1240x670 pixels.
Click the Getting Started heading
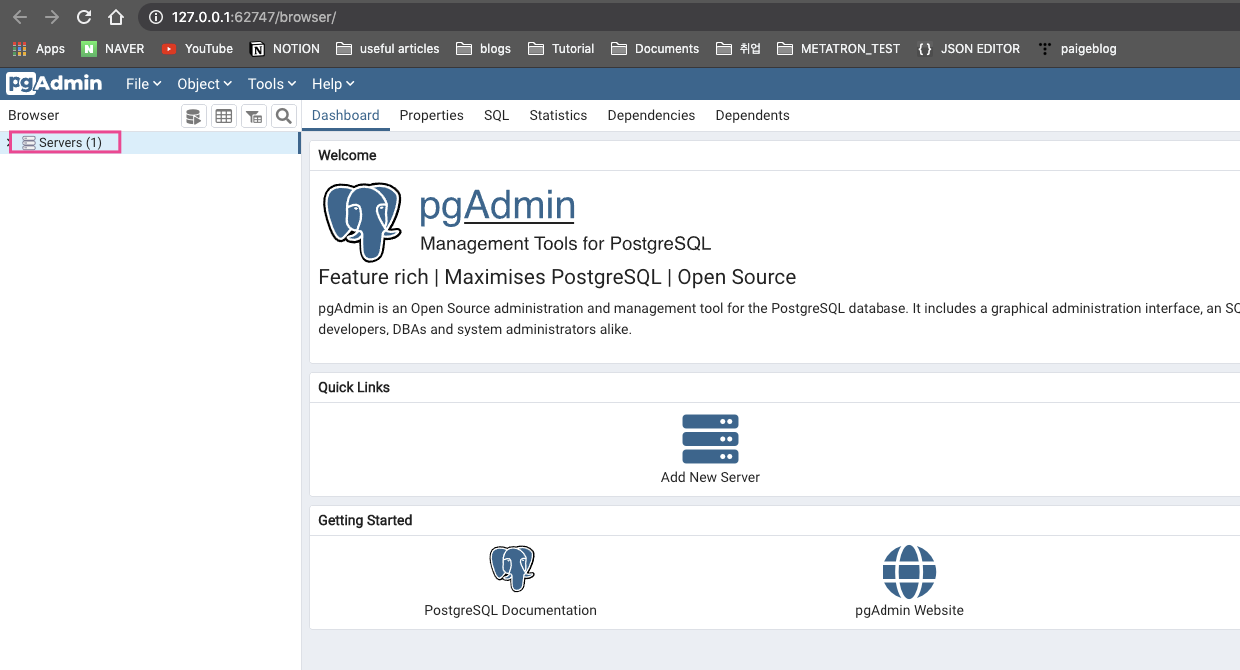365,520
